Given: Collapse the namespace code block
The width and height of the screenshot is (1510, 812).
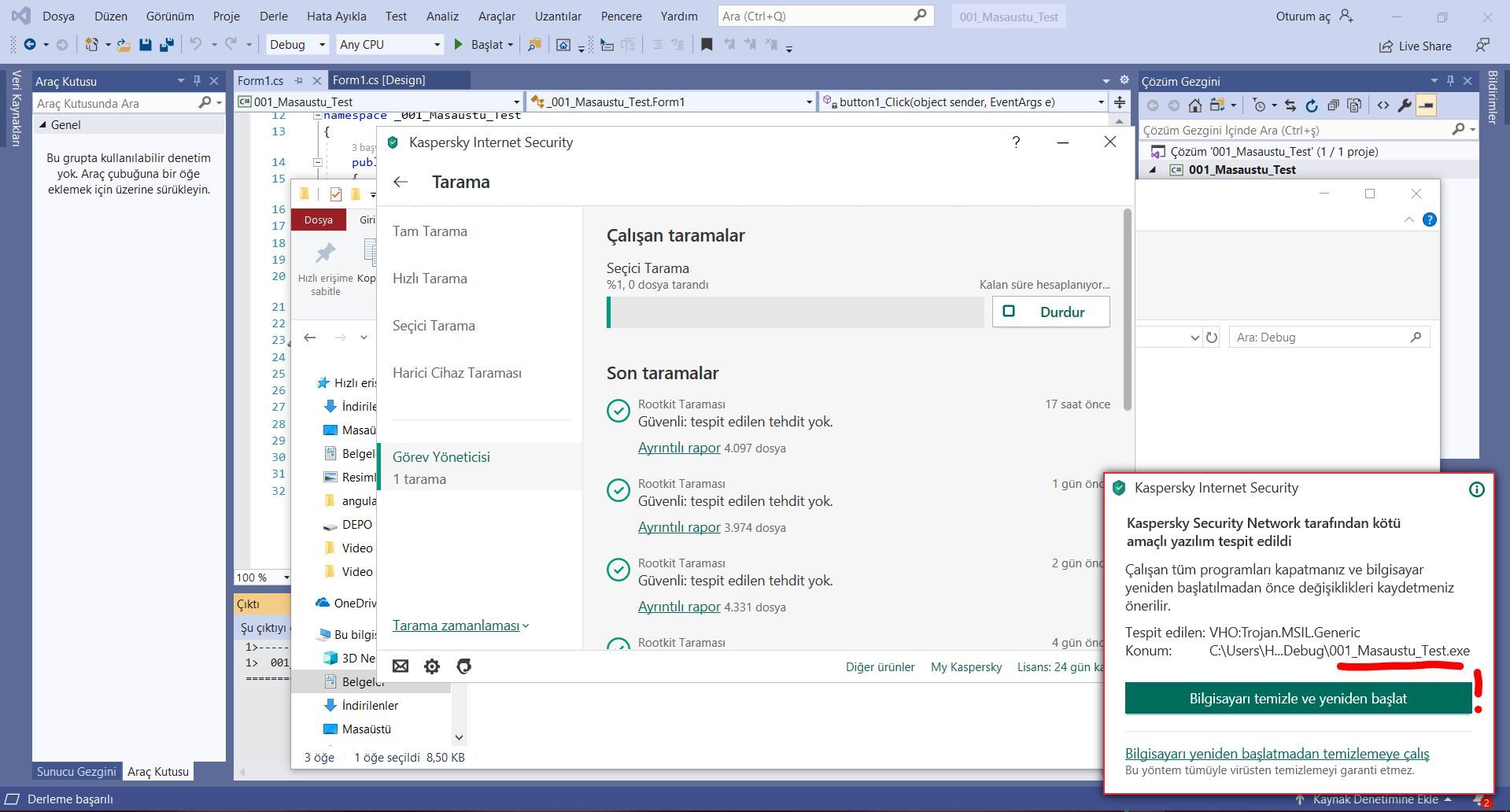Looking at the screenshot, I should [x=318, y=116].
